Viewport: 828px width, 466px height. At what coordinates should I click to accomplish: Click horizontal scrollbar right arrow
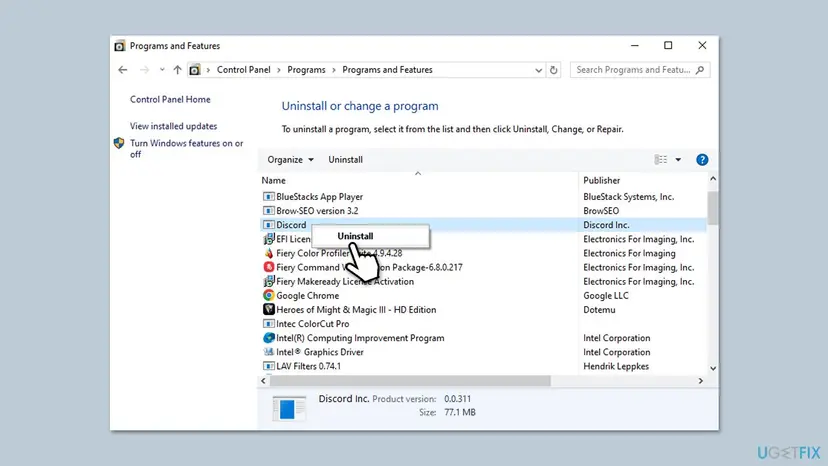pos(701,381)
